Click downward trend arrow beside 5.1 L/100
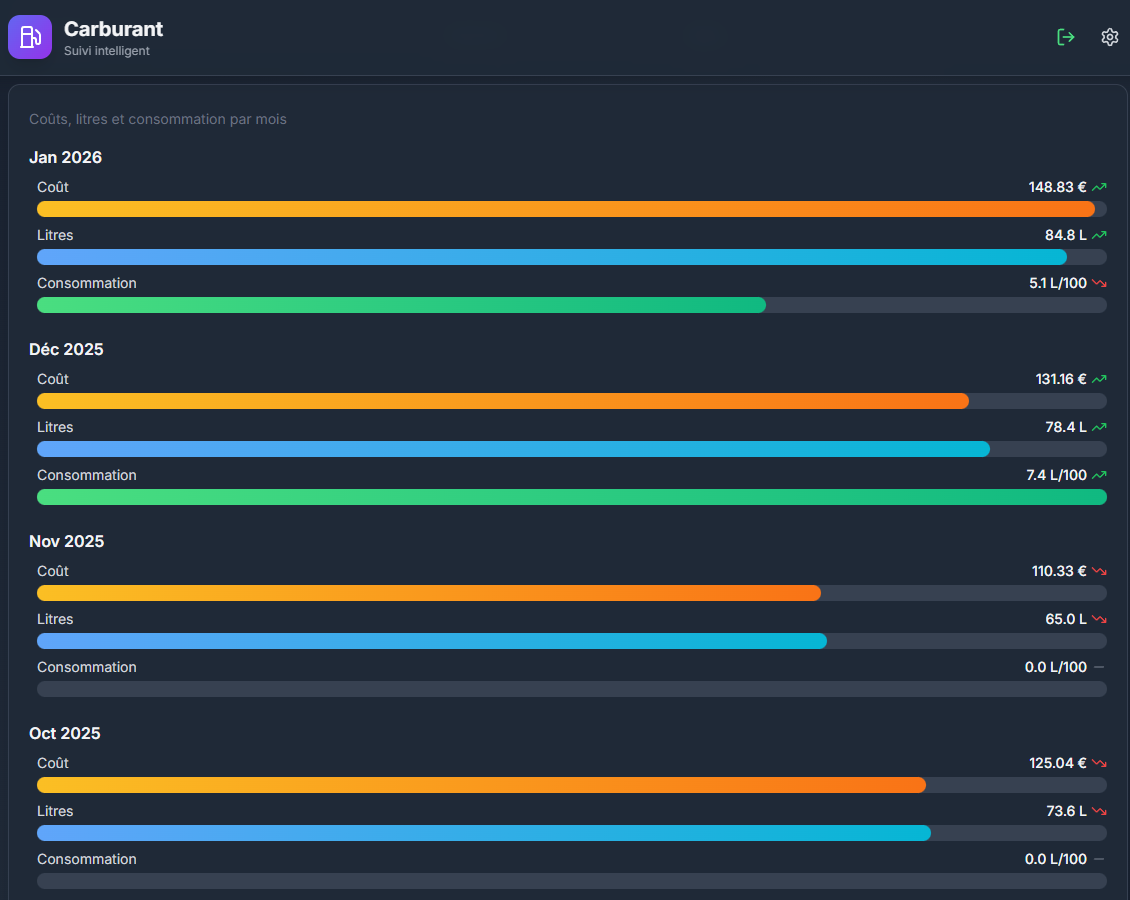Viewport: 1130px width, 900px height. pos(1099,283)
